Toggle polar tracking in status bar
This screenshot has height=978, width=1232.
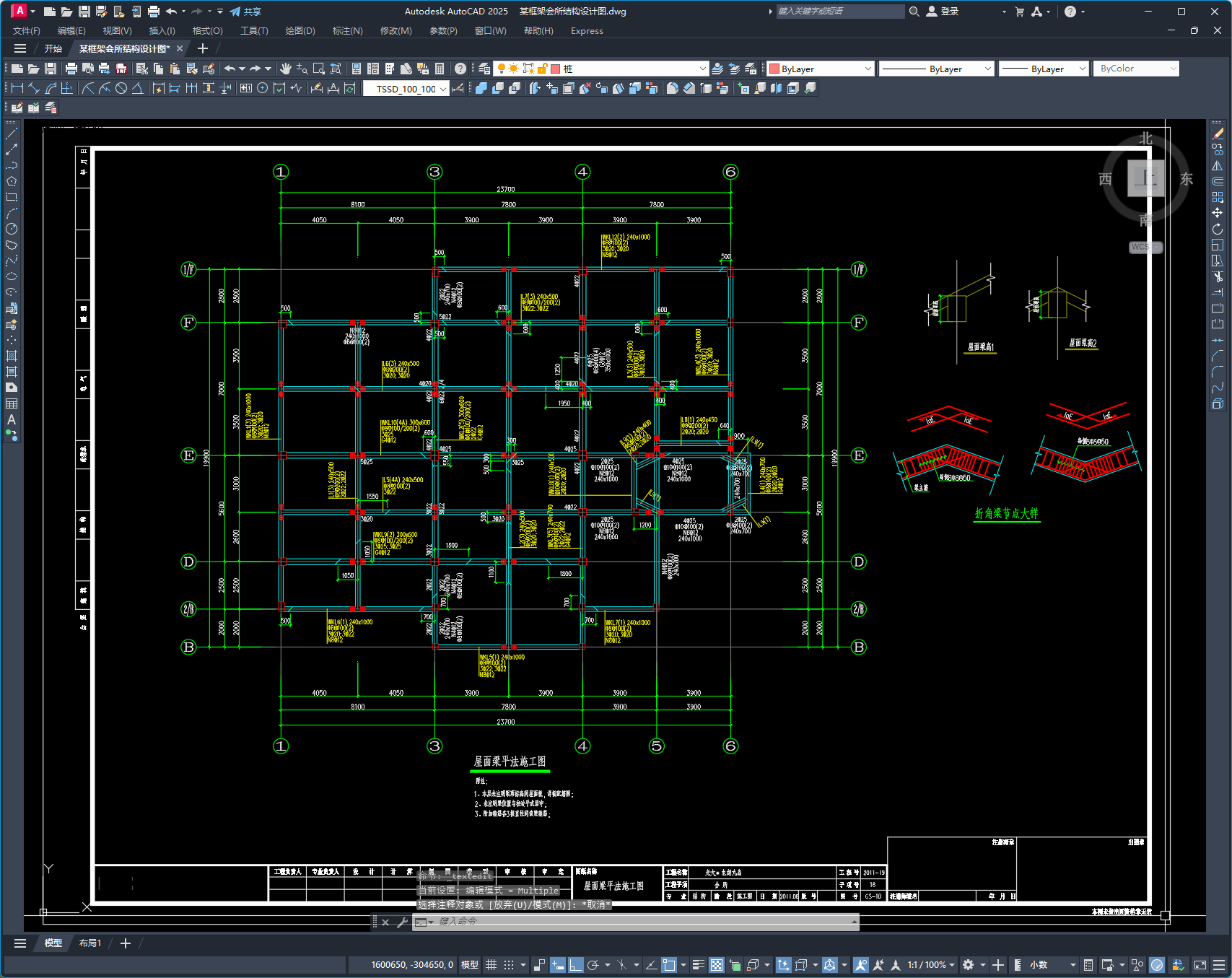[x=593, y=965]
